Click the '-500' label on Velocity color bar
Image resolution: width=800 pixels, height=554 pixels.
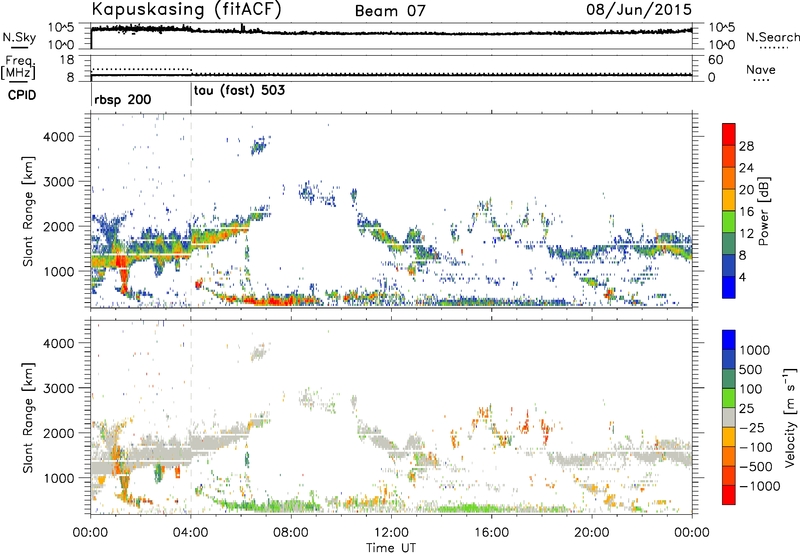tap(756, 467)
